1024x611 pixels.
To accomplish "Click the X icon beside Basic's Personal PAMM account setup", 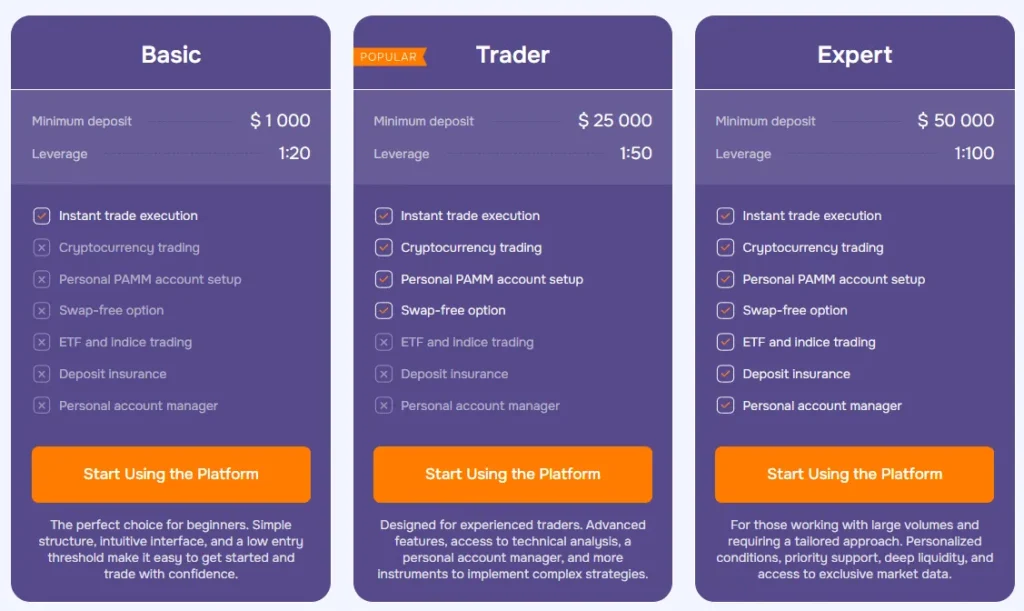I will [41, 280].
